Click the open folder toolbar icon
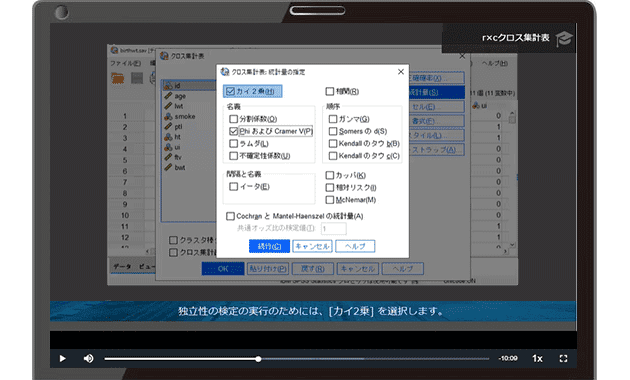Screen dimensions: 630x380 coord(118,78)
